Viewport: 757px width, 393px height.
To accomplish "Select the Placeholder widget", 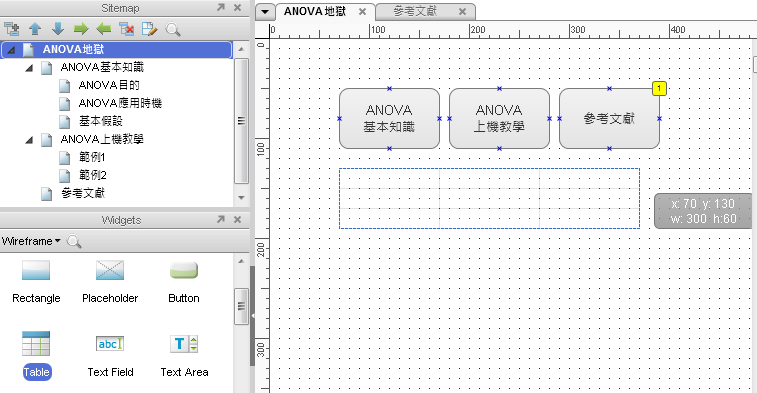I will [110, 282].
